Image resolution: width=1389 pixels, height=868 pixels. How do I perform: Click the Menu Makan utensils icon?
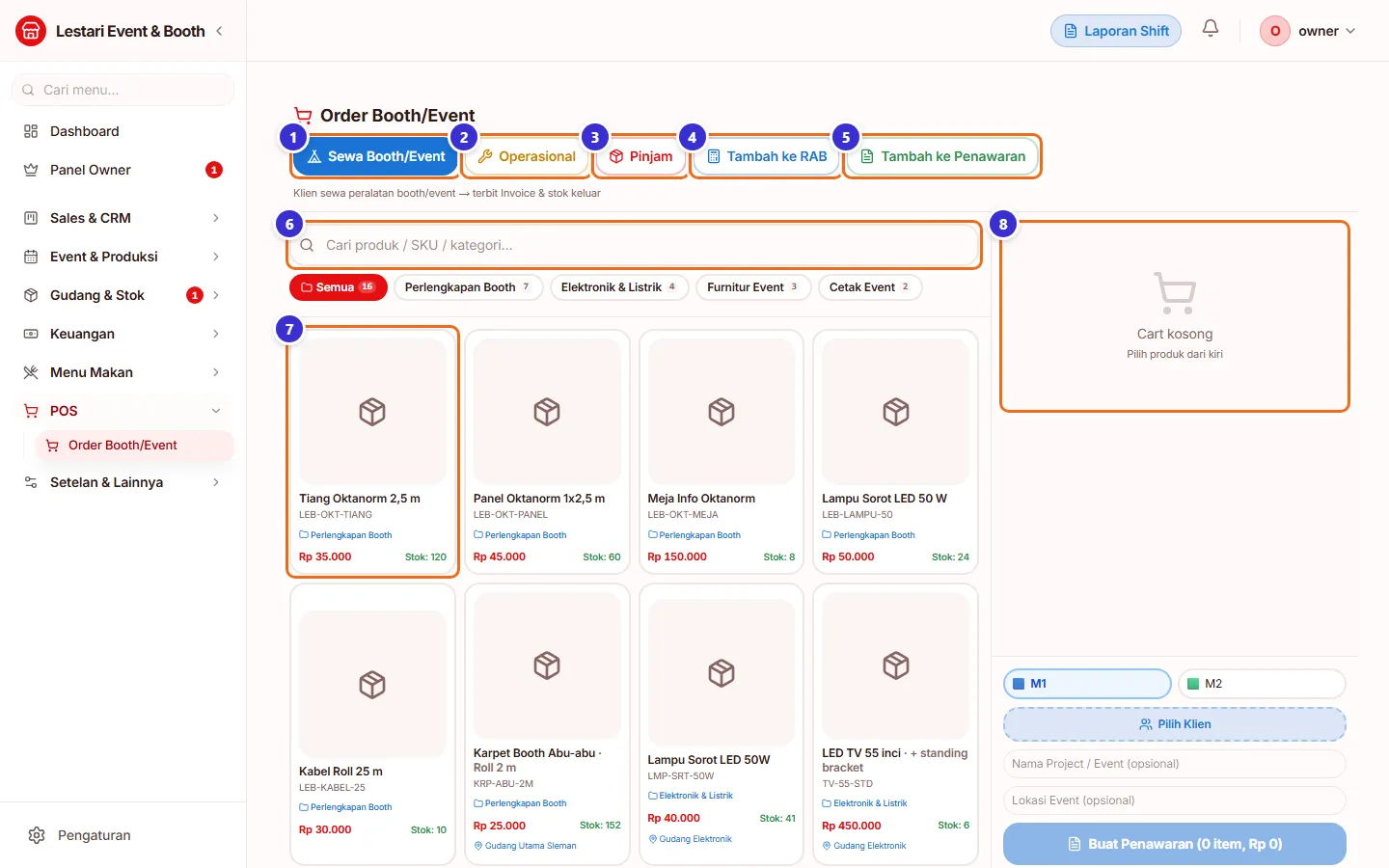coord(31,372)
